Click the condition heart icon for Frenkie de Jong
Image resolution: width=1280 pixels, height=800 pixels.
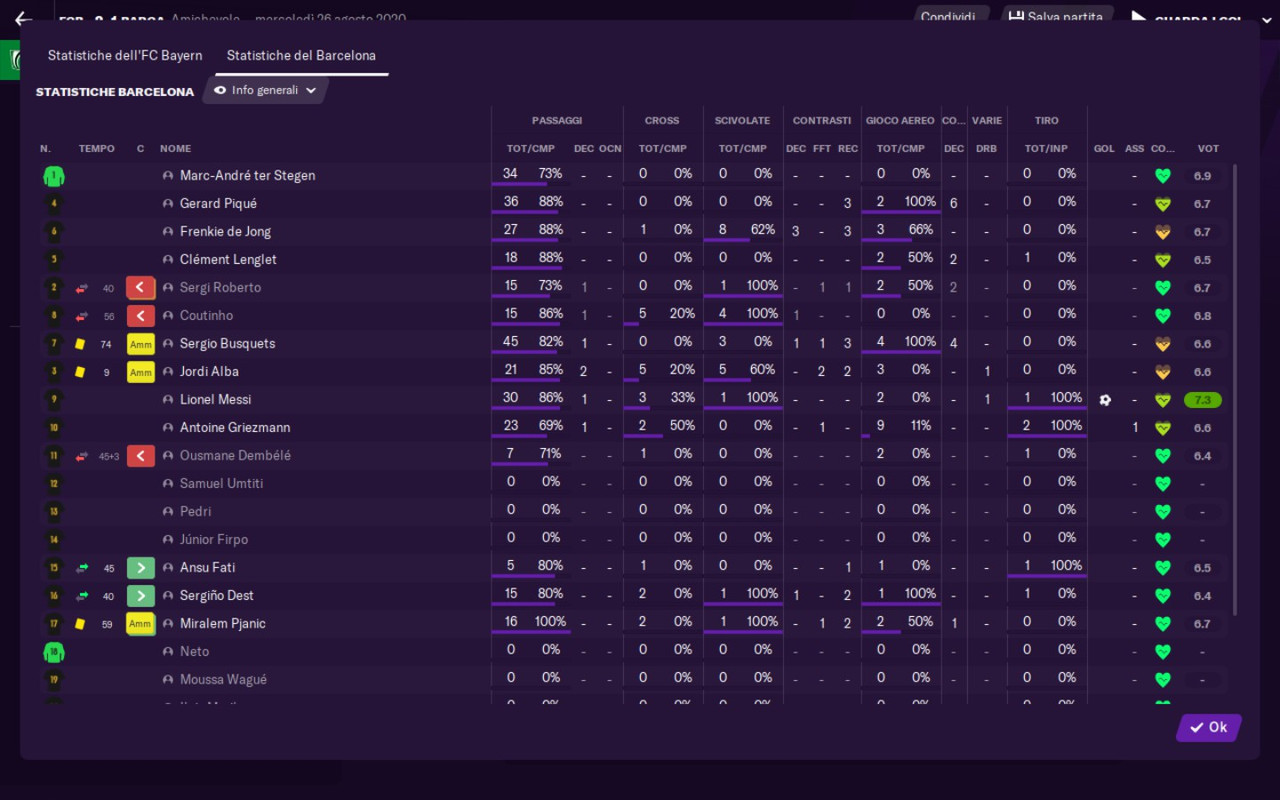1162,232
